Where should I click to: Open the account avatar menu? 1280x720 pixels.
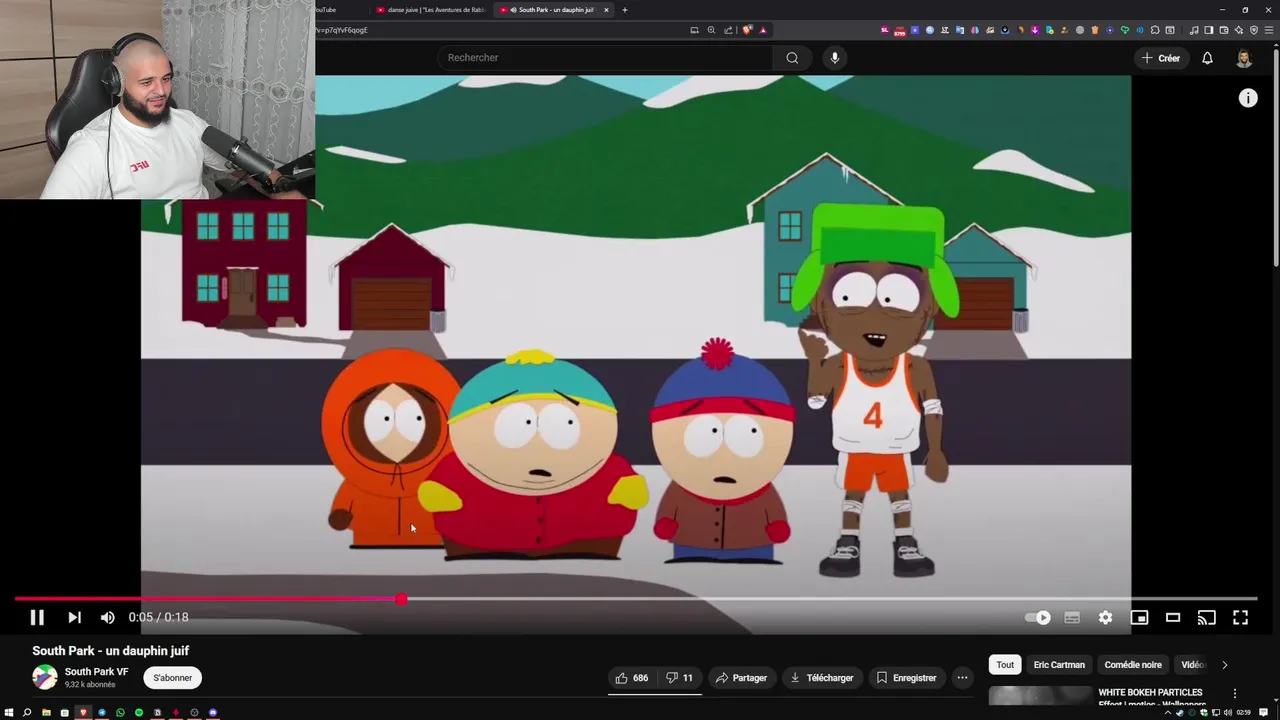(x=1244, y=58)
